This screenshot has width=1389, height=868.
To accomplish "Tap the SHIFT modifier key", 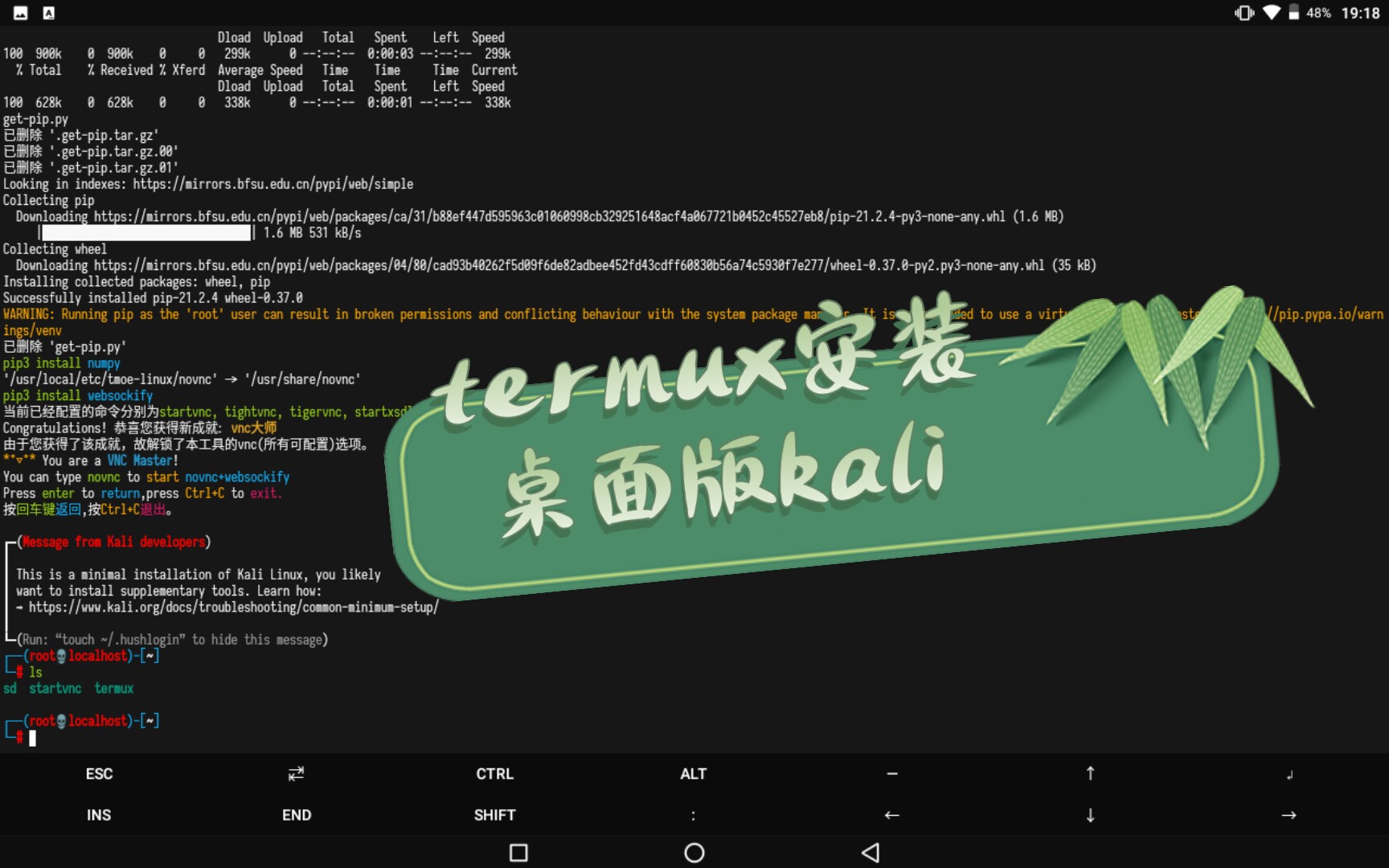I will tap(494, 815).
